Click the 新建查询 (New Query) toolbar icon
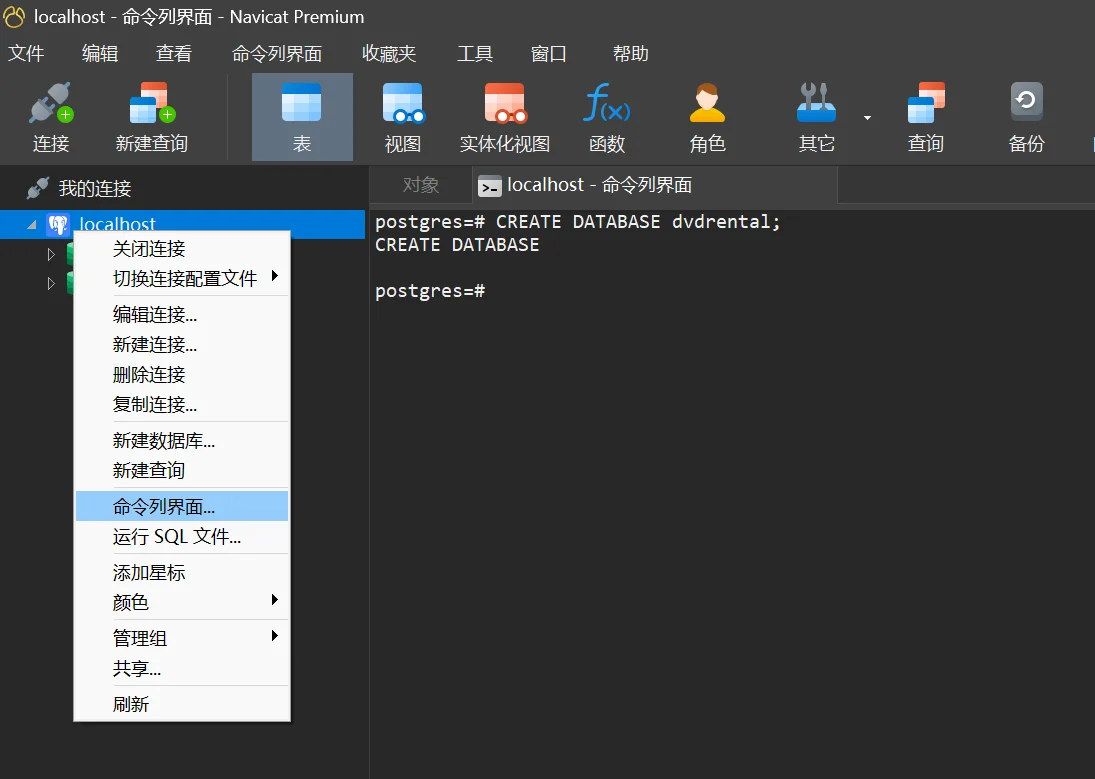Image resolution: width=1095 pixels, height=779 pixels. pos(151,117)
